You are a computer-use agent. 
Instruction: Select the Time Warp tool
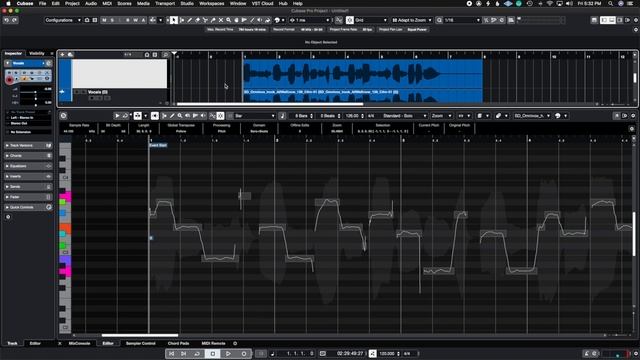tap(244, 20)
